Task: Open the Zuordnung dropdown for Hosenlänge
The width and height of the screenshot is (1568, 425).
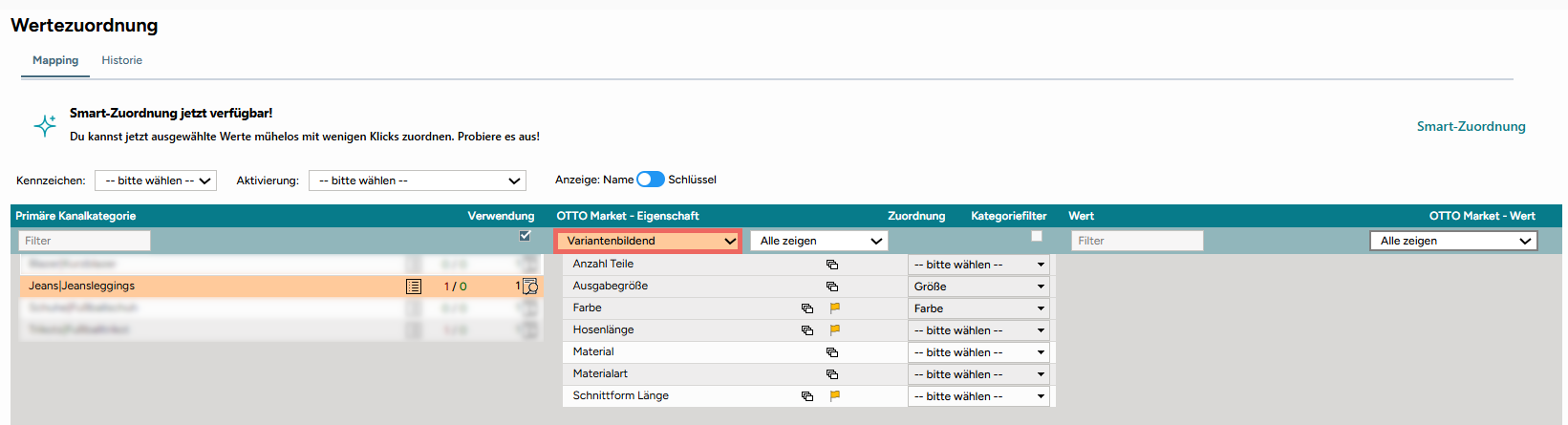Action: 979,330
